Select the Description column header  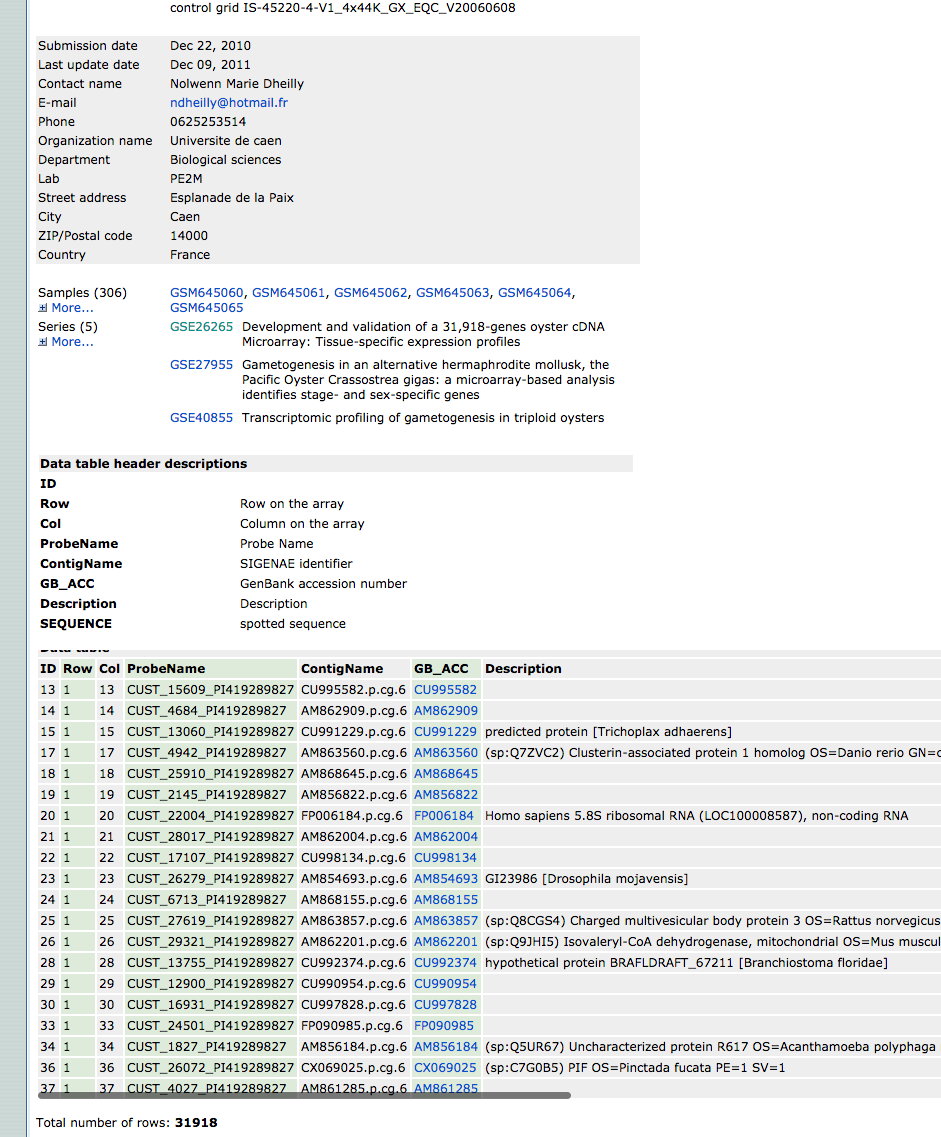point(523,669)
